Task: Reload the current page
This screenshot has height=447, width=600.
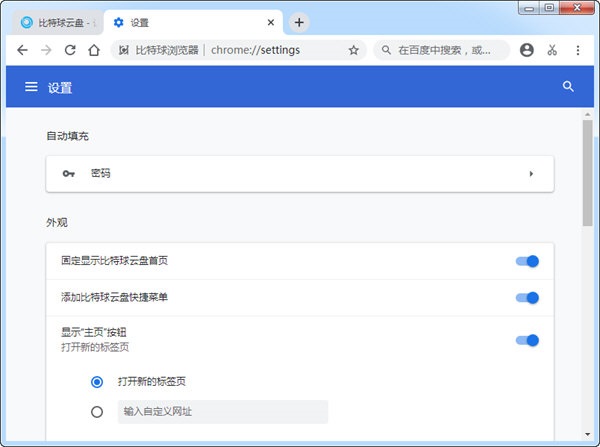Action: 69,50
